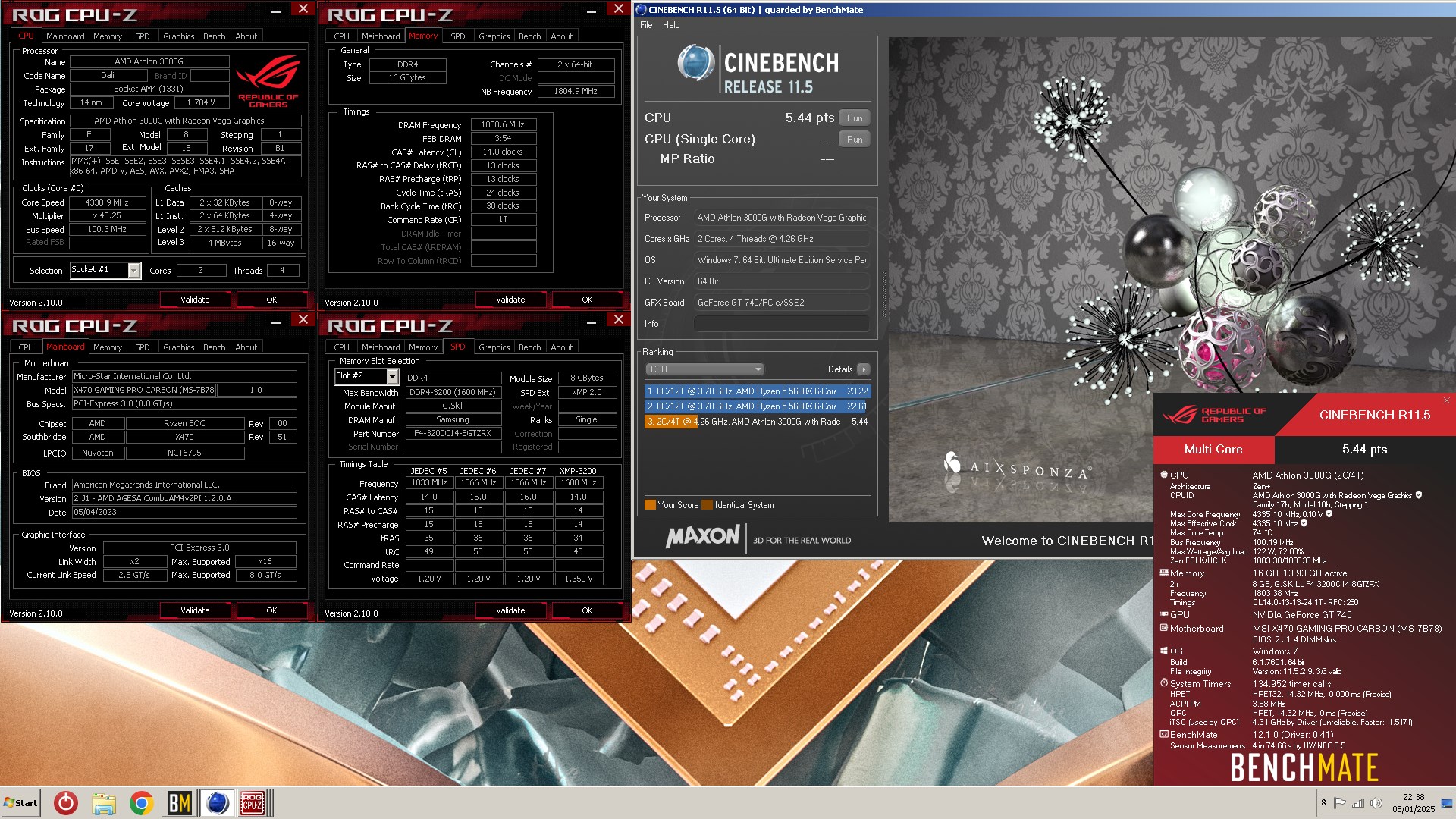Click Validate in the CPU tab window
Viewport: 1456px width, 819px height.
195,300
